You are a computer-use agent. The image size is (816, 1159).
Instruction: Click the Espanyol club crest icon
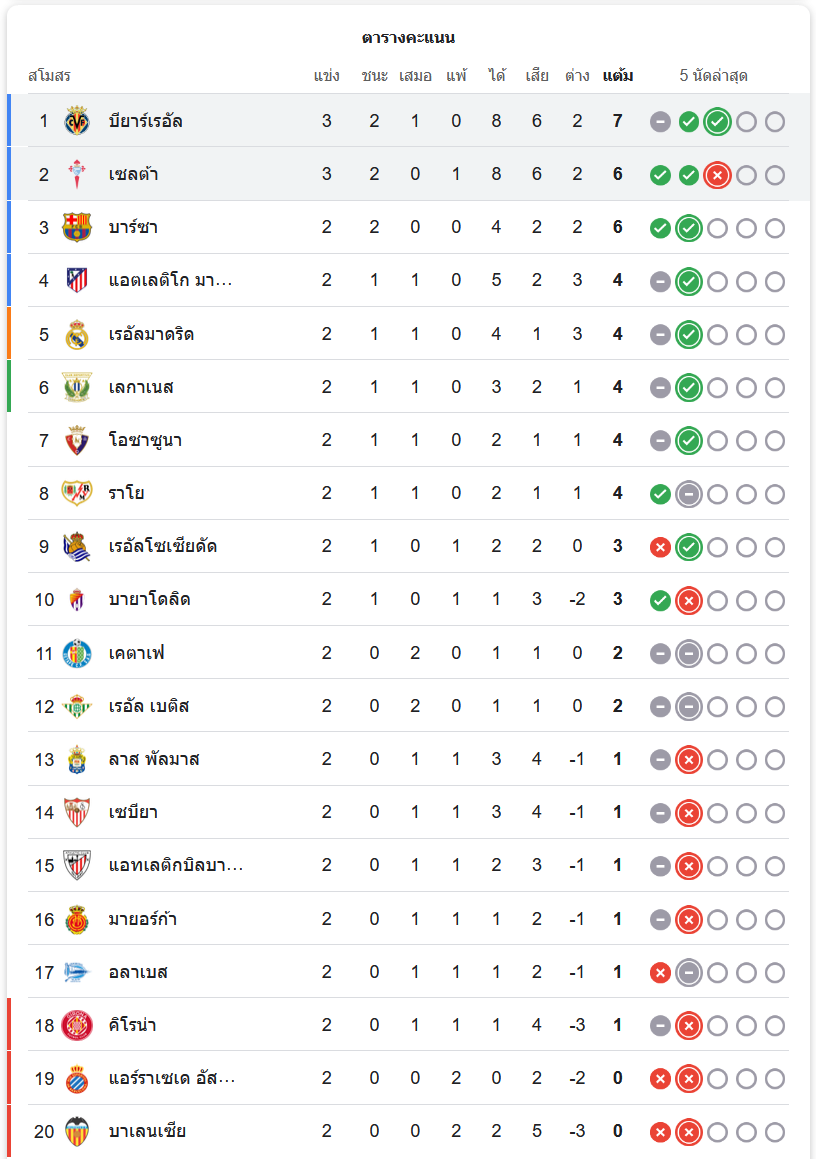pos(77,1078)
